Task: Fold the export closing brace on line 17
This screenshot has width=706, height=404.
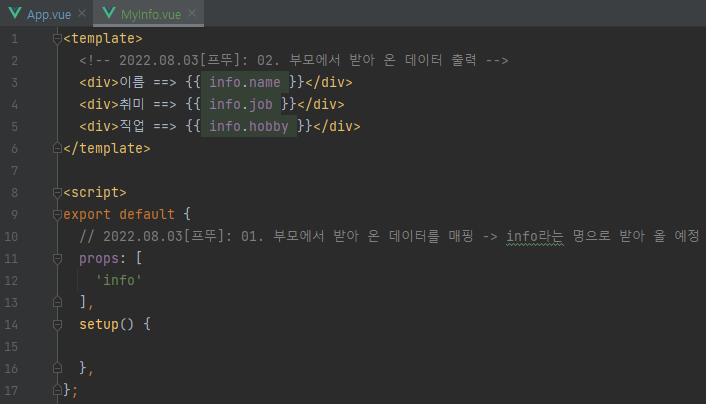Action: tap(57, 390)
